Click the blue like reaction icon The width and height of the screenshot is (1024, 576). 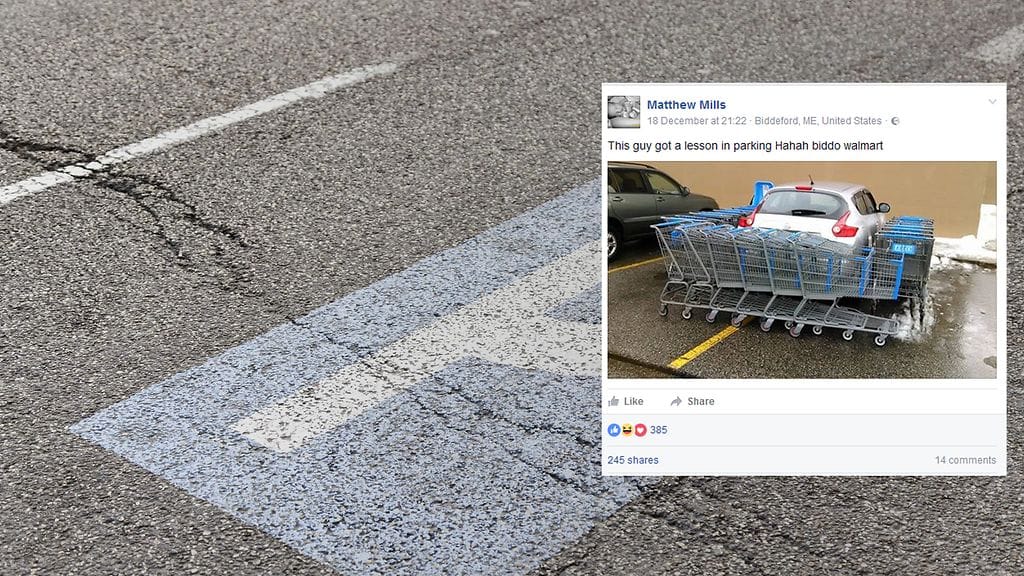coord(614,430)
